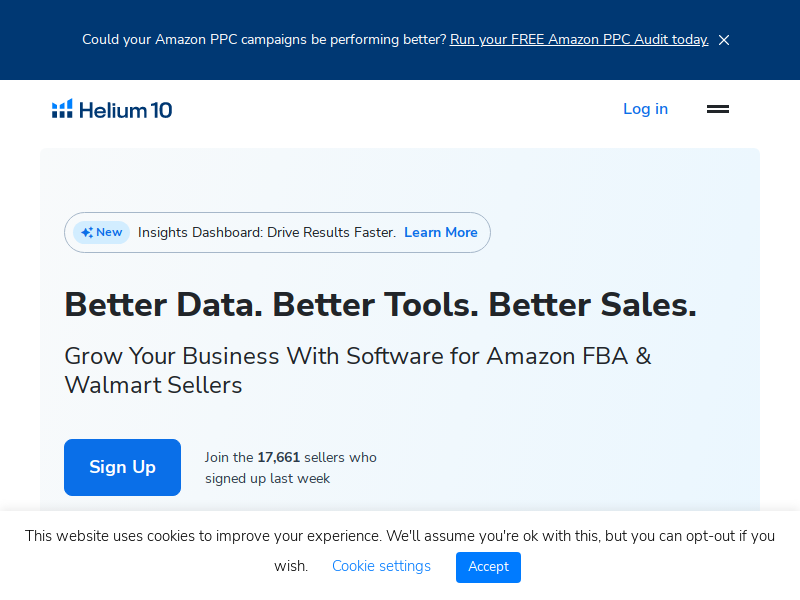Open the hamburger navigation menu

click(717, 109)
